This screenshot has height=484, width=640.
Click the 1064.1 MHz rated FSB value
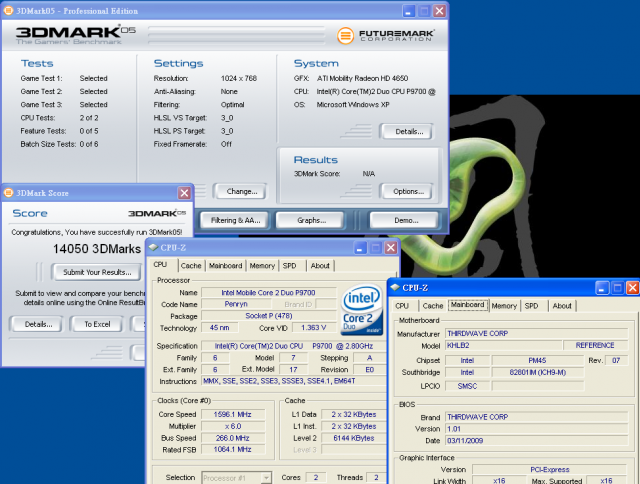pyautogui.click(x=233, y=449)
